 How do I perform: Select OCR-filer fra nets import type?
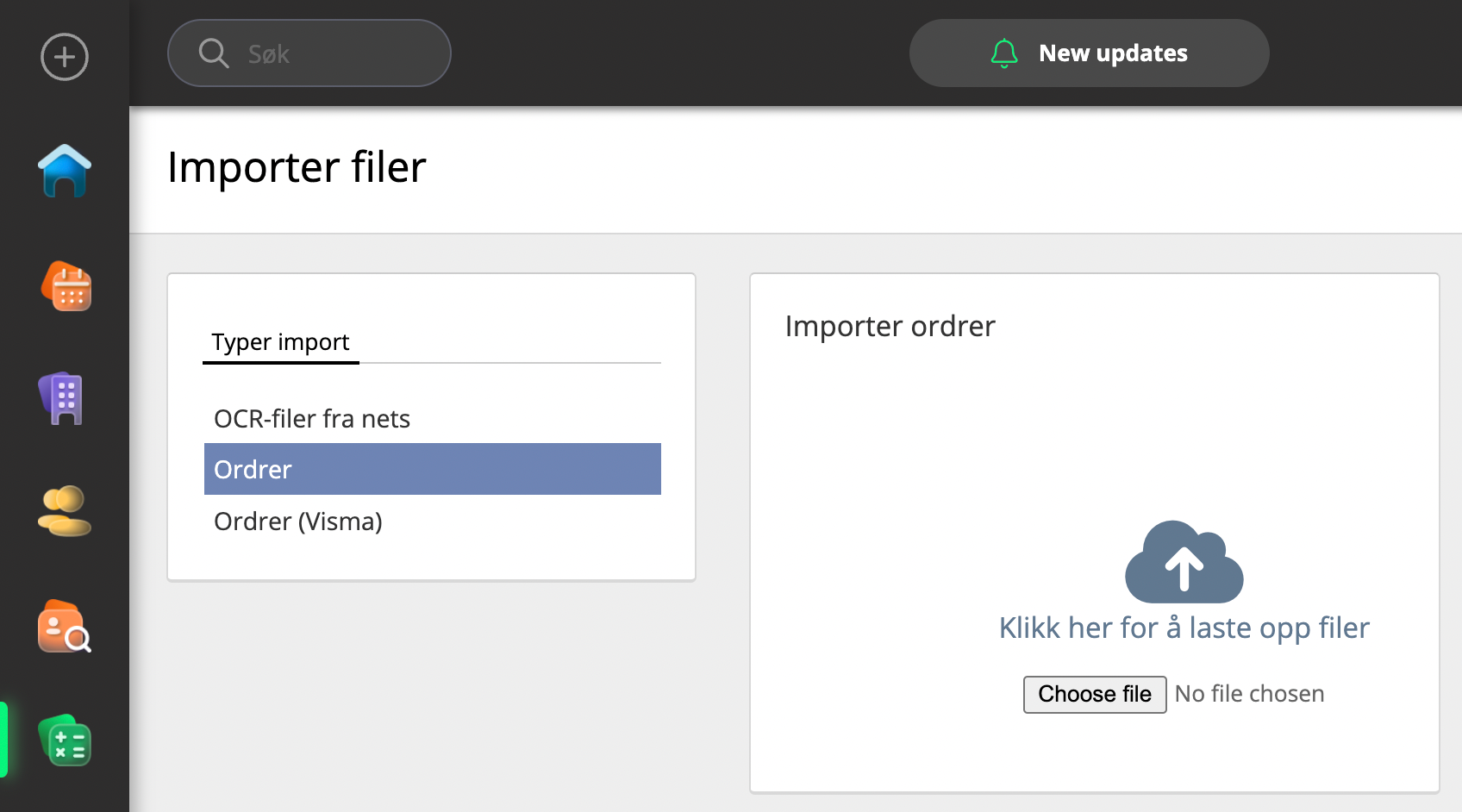312,419
